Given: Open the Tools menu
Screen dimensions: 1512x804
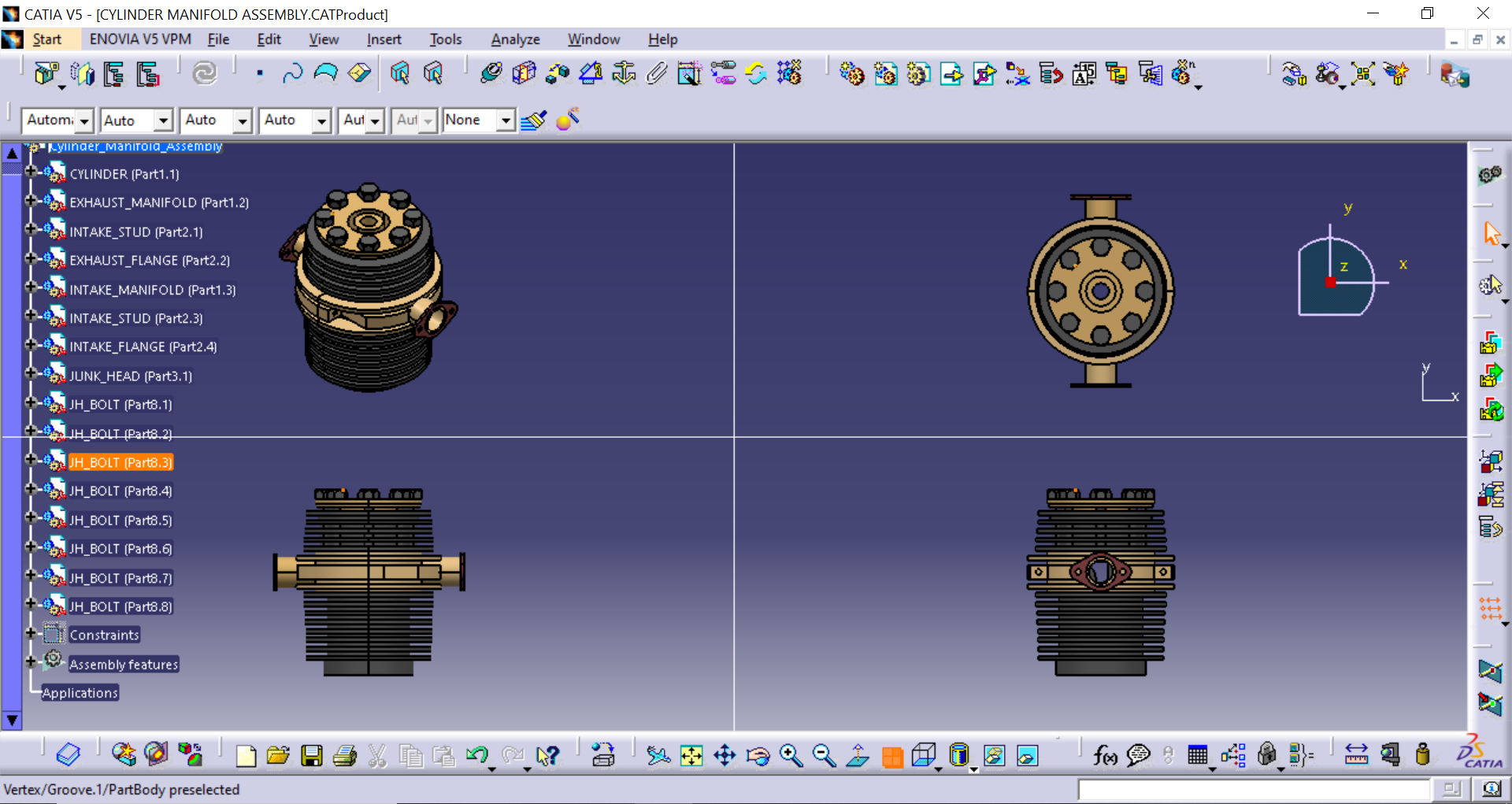Looking at the screenshot, I should click(x=446, y=39).
